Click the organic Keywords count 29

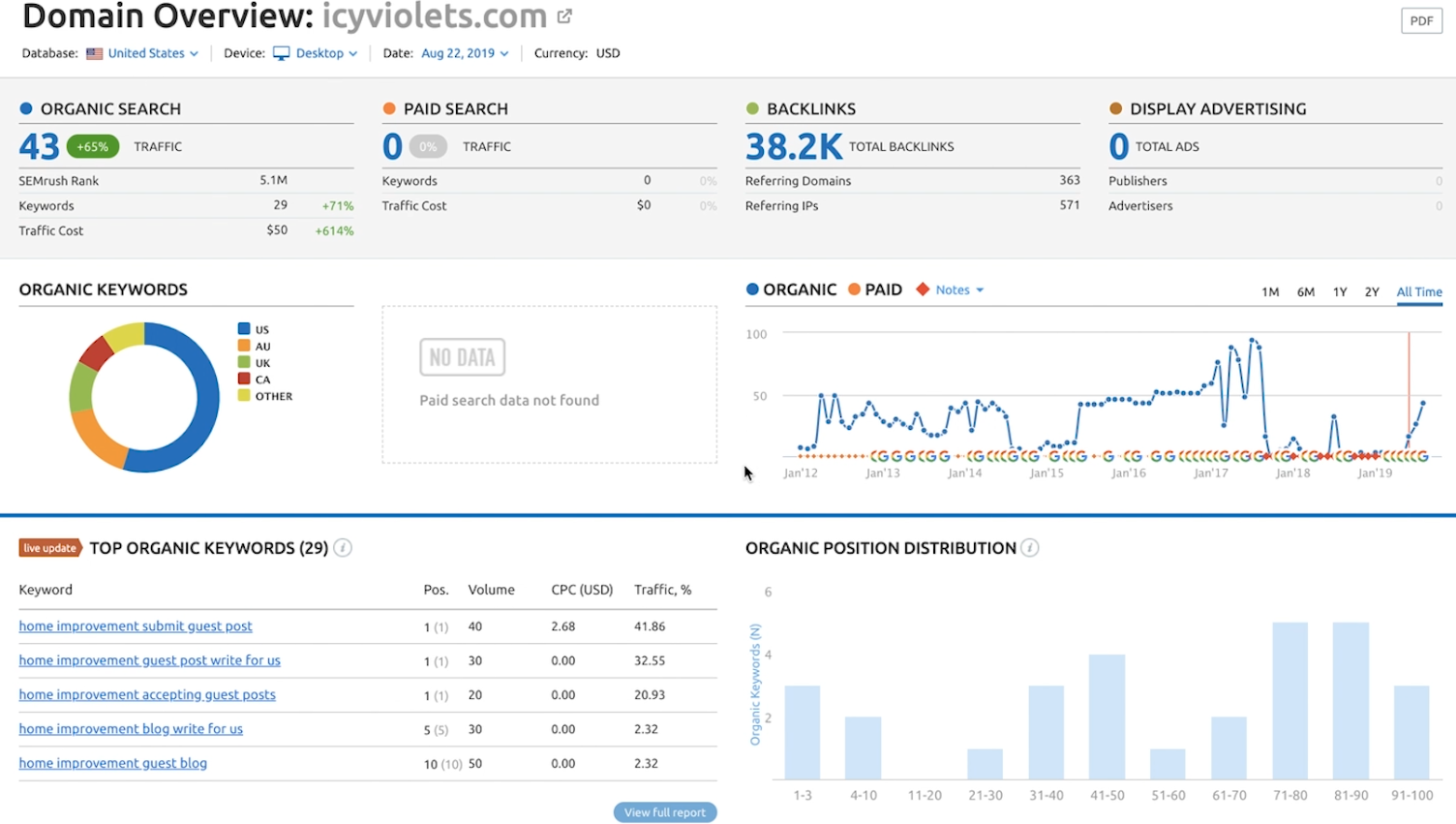[280, 205]
